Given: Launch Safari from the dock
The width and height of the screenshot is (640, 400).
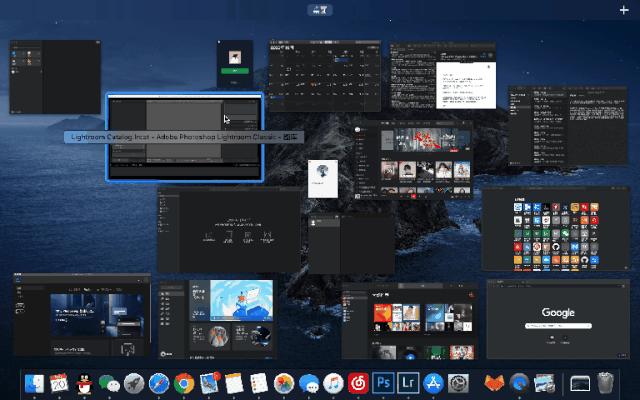Looking at the screenshot, I should pyautogui.click(x=159, y=383).
